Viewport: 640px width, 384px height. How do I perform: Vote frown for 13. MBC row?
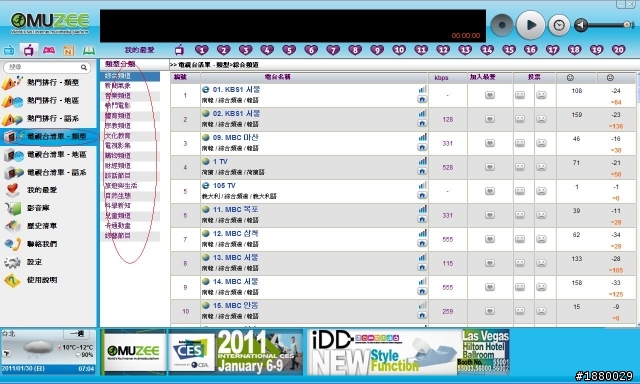(541, 263)
